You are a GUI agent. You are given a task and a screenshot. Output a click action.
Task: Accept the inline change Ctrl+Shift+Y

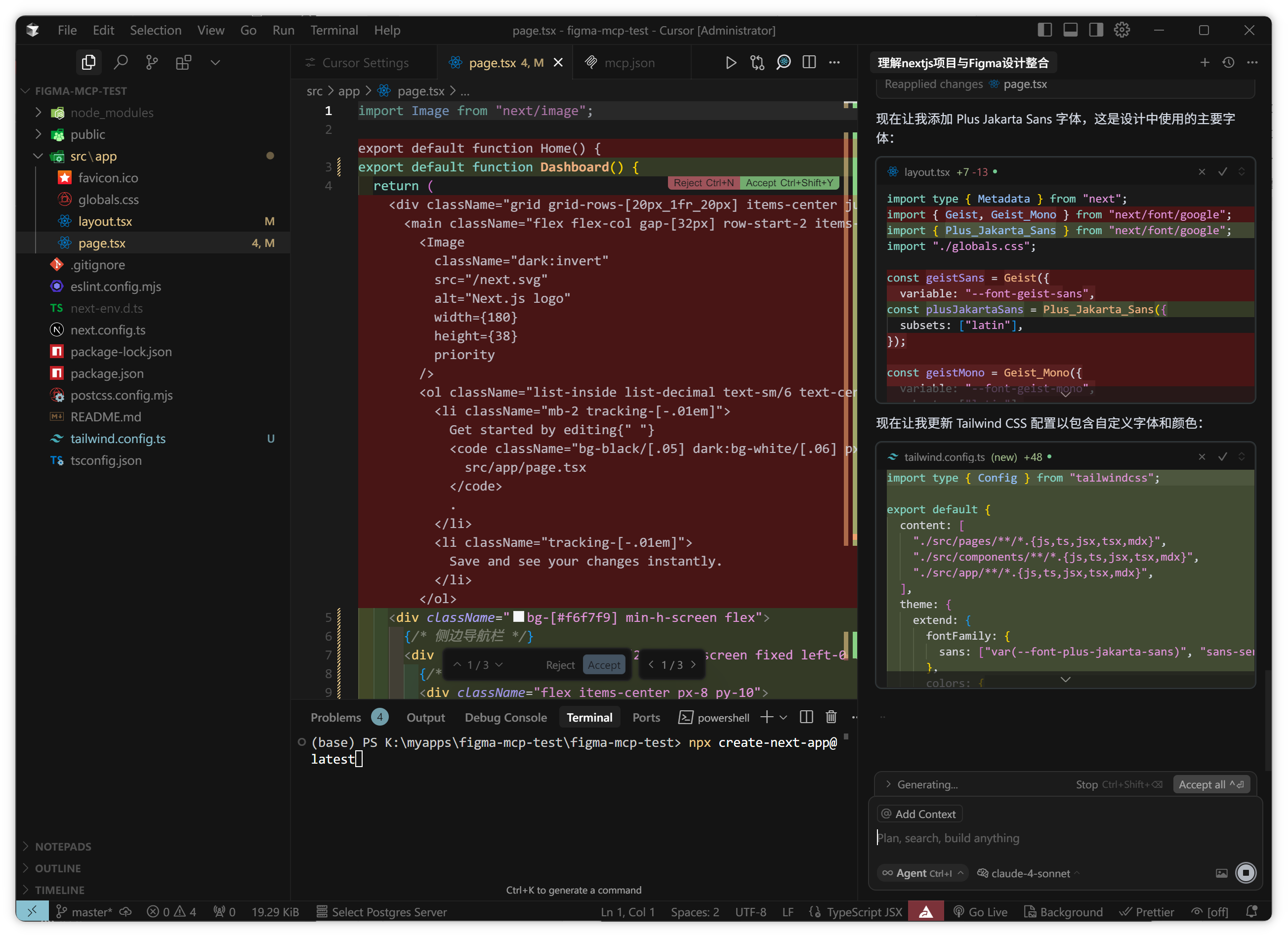click(x=789, y=183)
